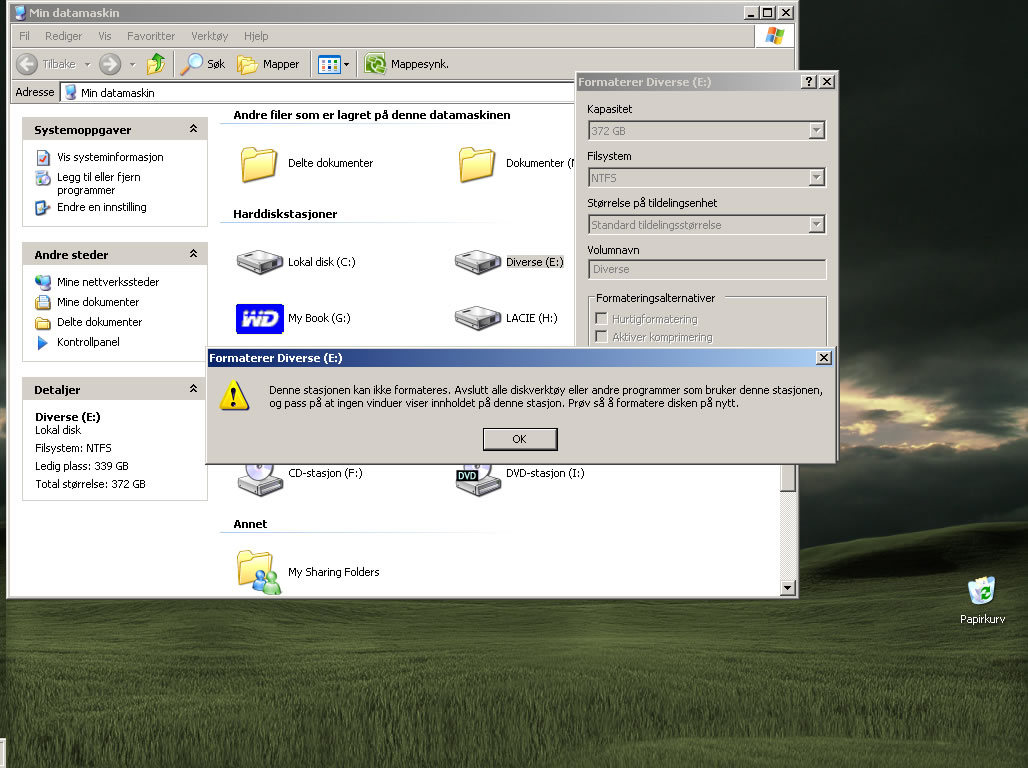Click 'Total størrelse: 372 GB' text
Screen dimensions: 1028x768
[90, 484]
